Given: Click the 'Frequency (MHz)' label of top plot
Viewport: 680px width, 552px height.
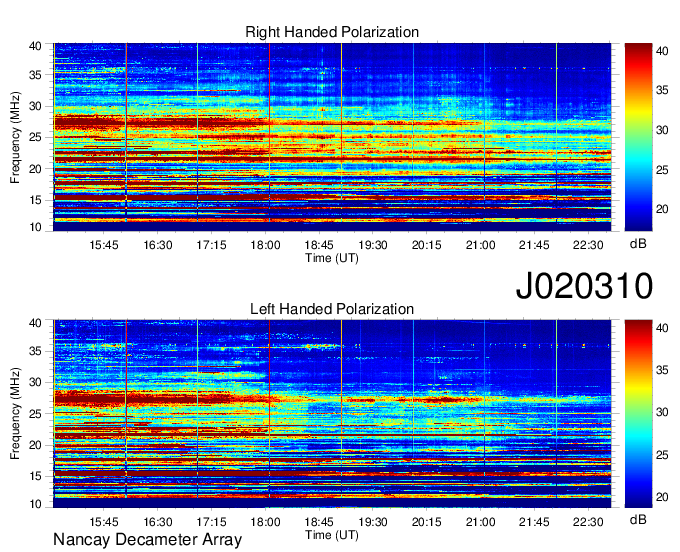Looking at the screenshot, I should 15,137.
